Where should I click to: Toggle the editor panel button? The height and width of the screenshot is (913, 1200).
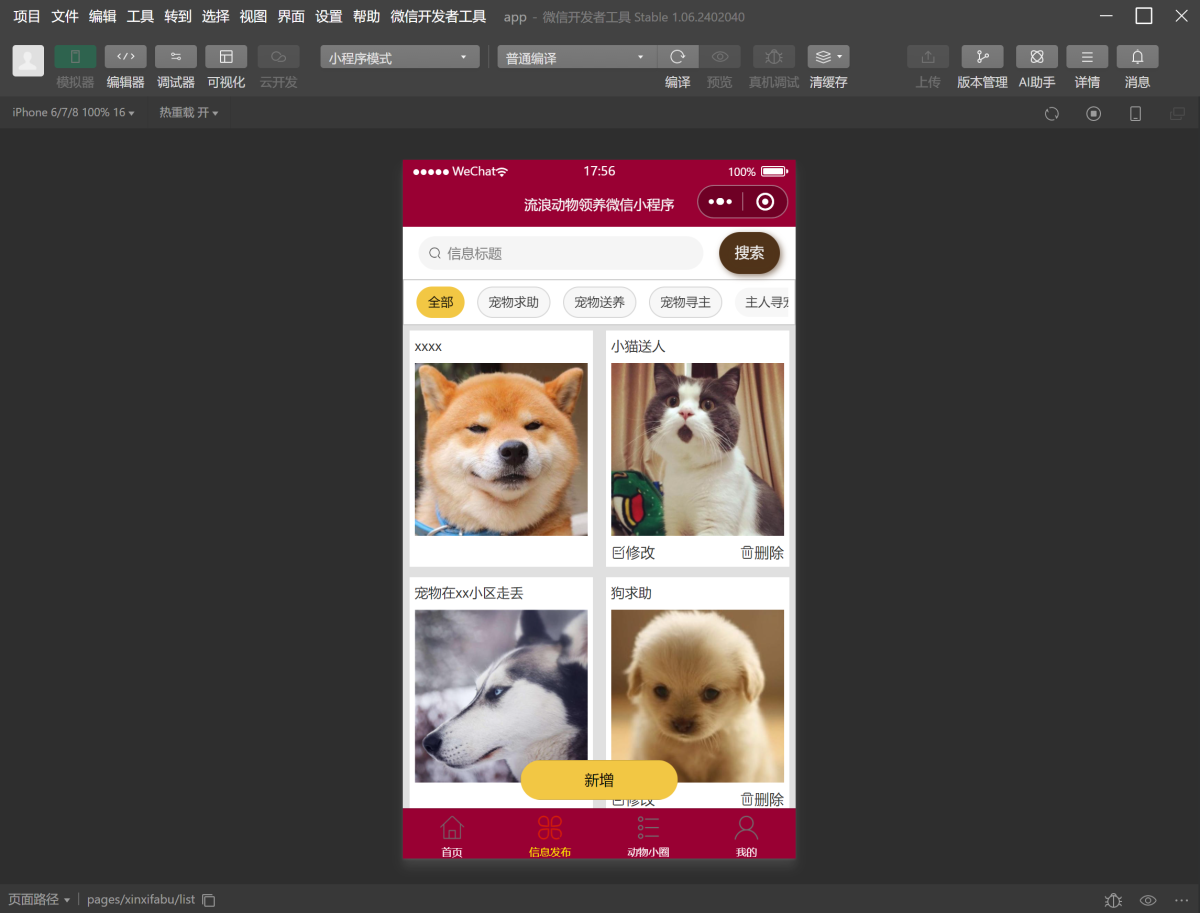125,57
